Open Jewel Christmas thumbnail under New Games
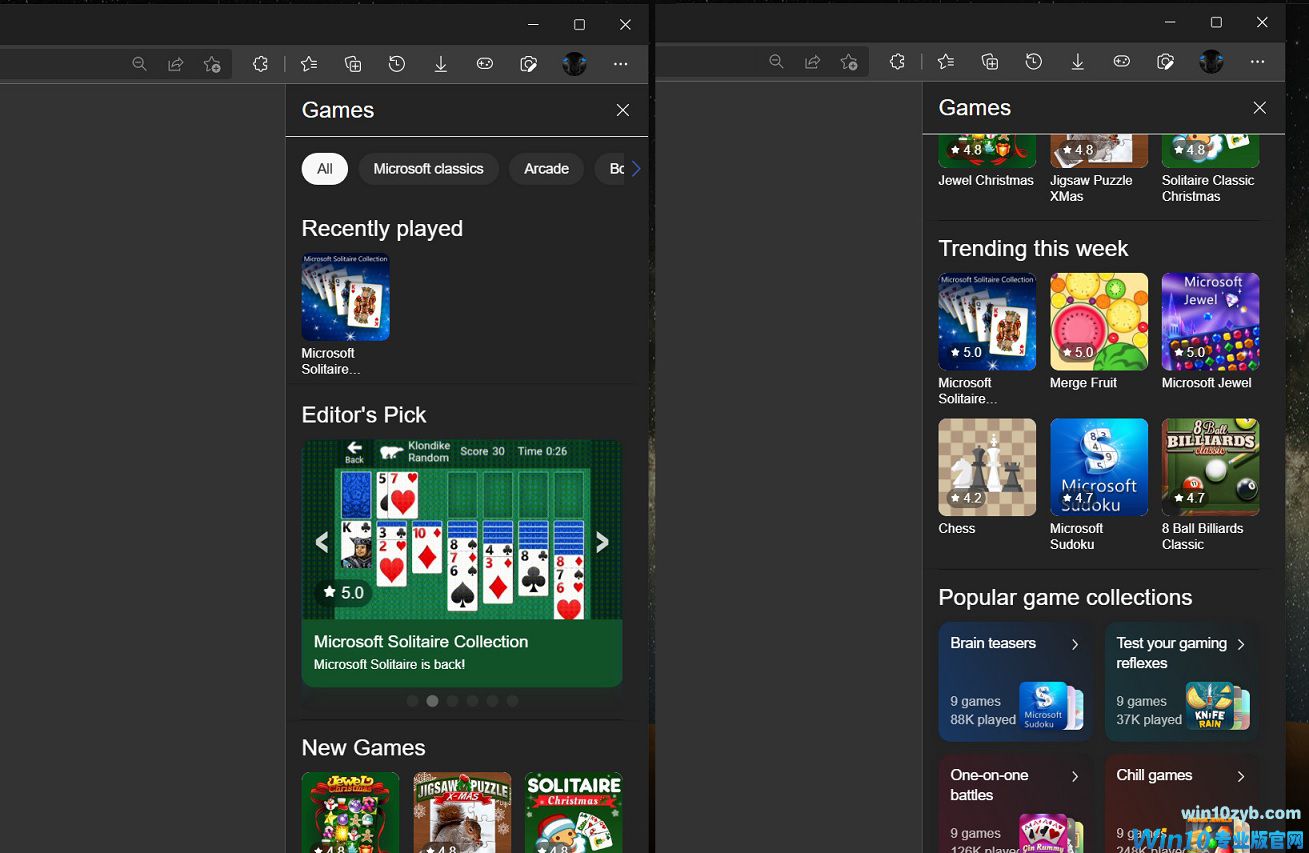 [350, 812]
